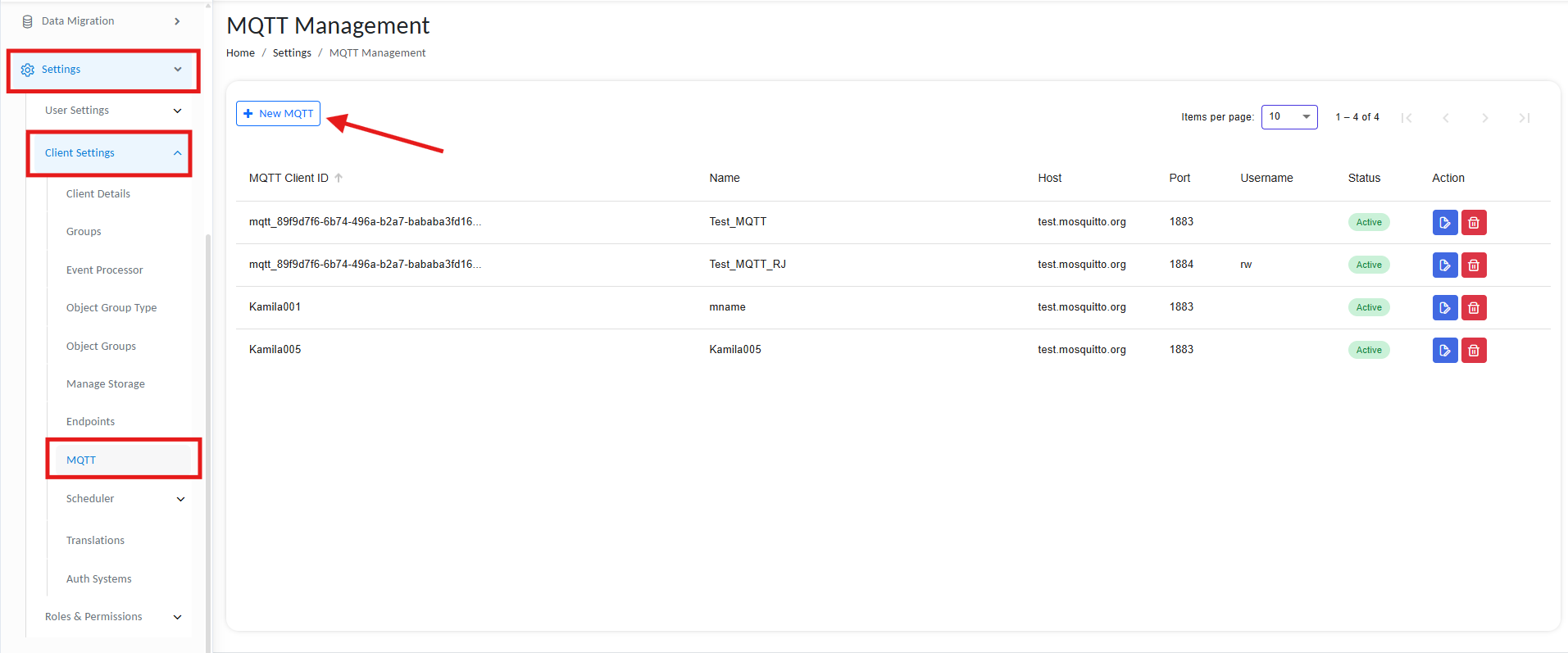Click the Name column header
Viewport: 1568px width, 653px height.
tap(725, 178)
